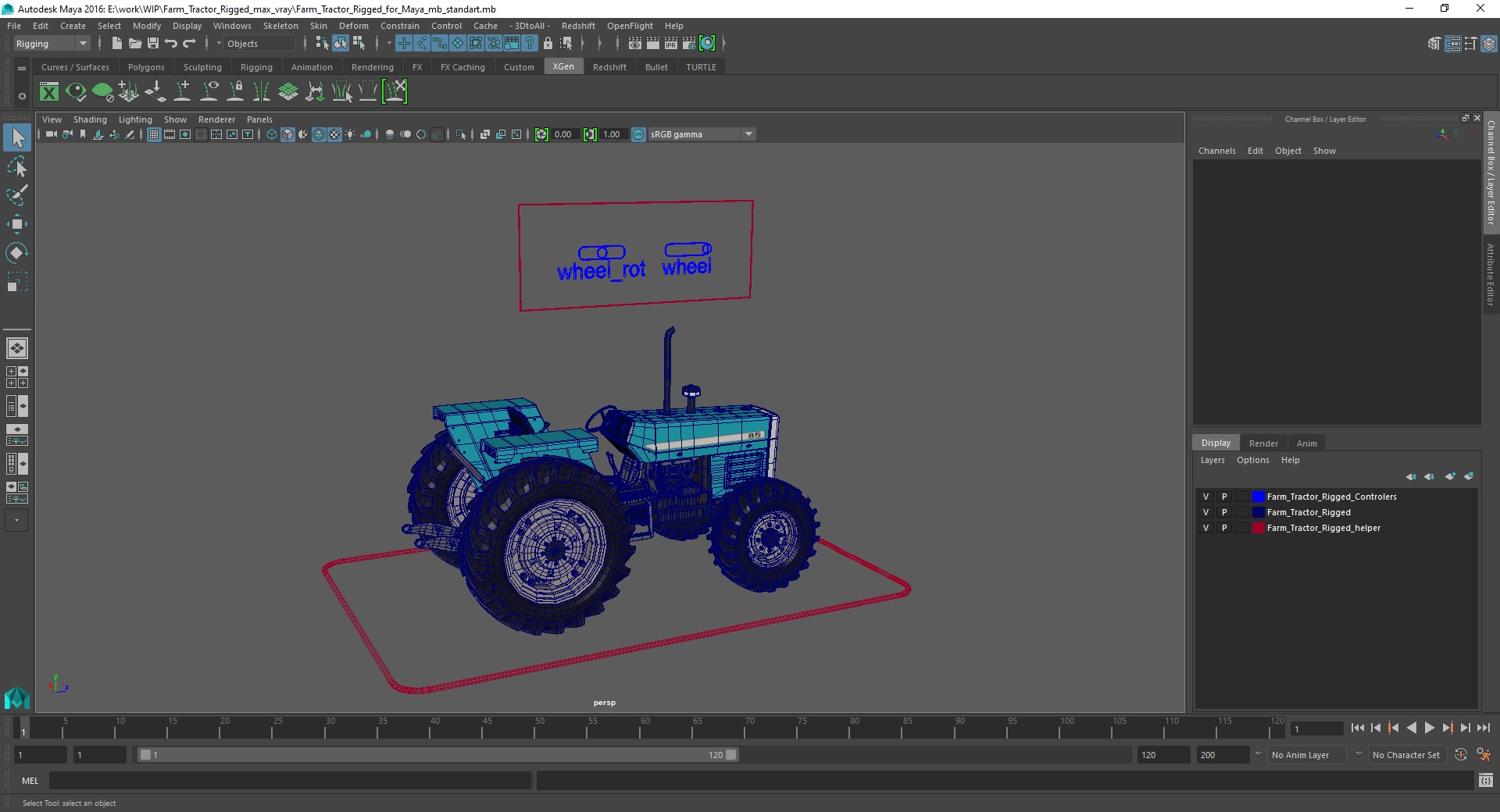Toggle viewport grid display

[154, 134]
